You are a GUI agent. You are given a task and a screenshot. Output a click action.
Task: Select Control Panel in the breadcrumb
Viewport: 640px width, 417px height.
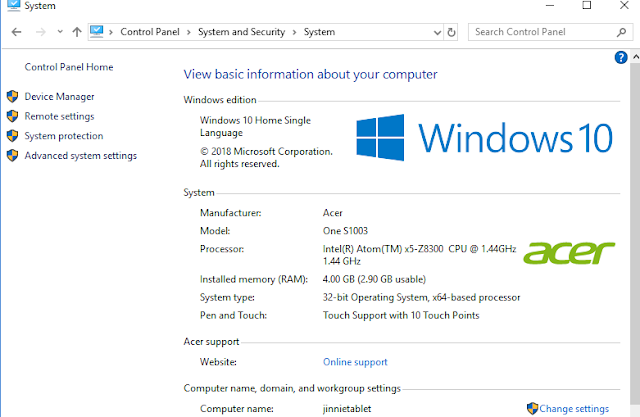pos(150,32)
